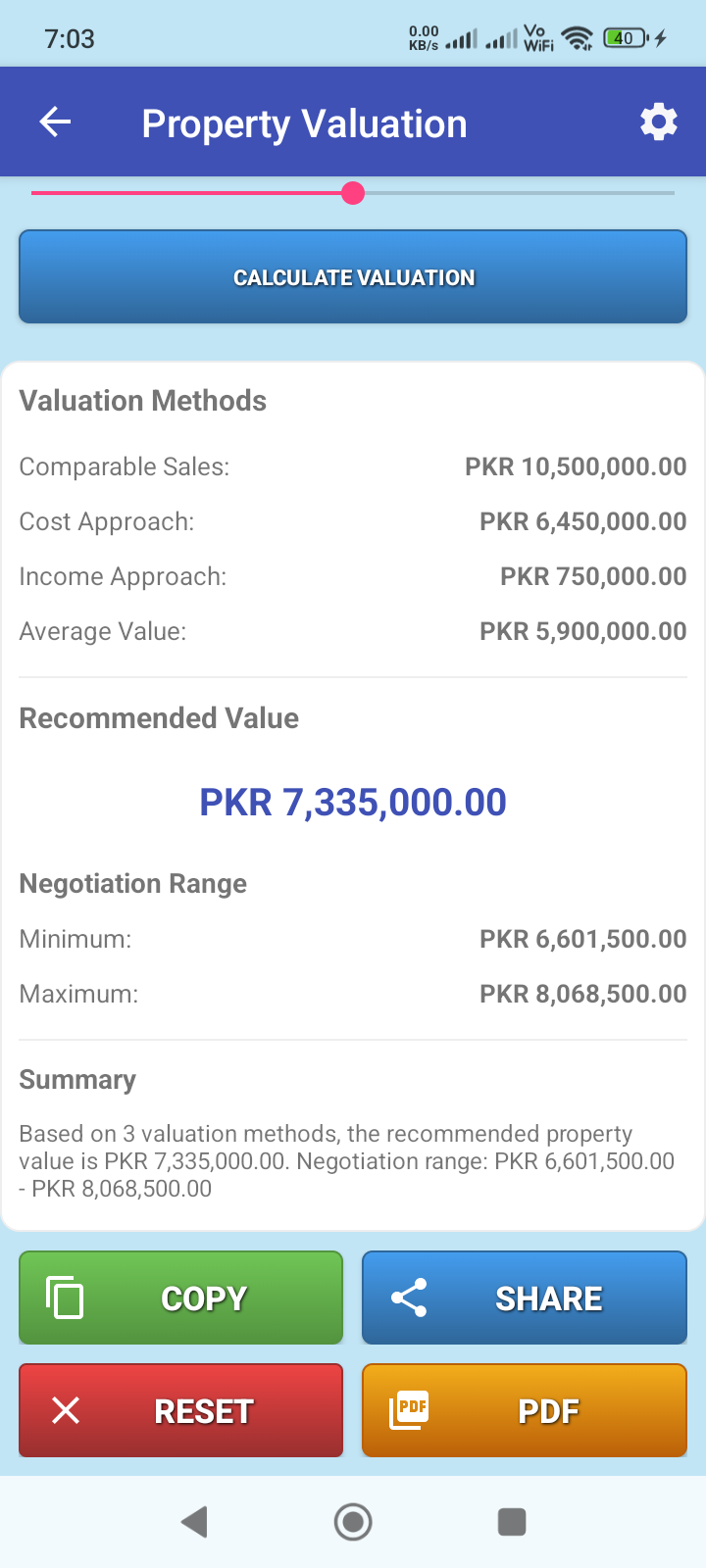Tap the recommended value PKR 7,335,000.00
Image resolution: width=706 pixels, height=1568 pixels.
click(353, 803)
